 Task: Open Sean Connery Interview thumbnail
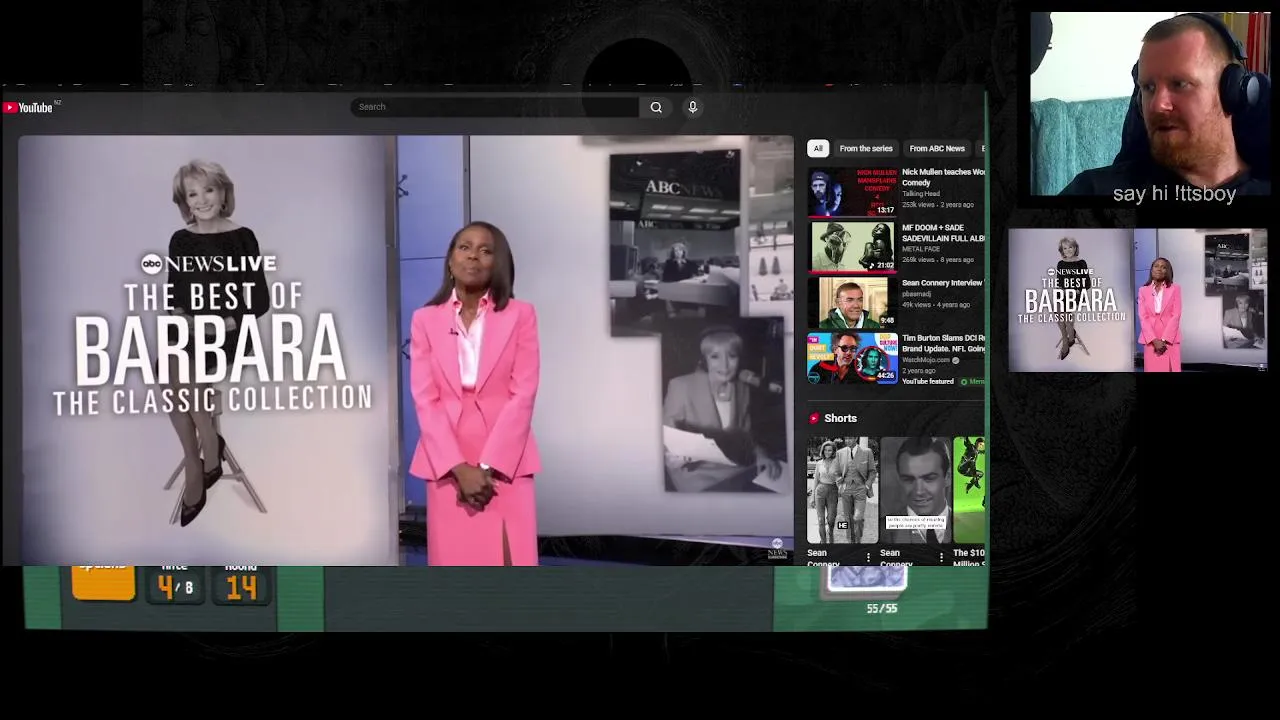click(852, 302)
